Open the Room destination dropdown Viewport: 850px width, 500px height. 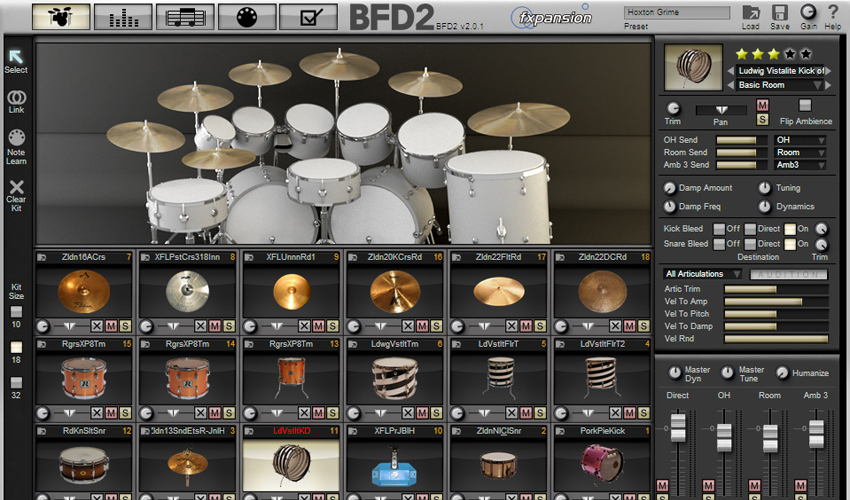pos(800,152)
